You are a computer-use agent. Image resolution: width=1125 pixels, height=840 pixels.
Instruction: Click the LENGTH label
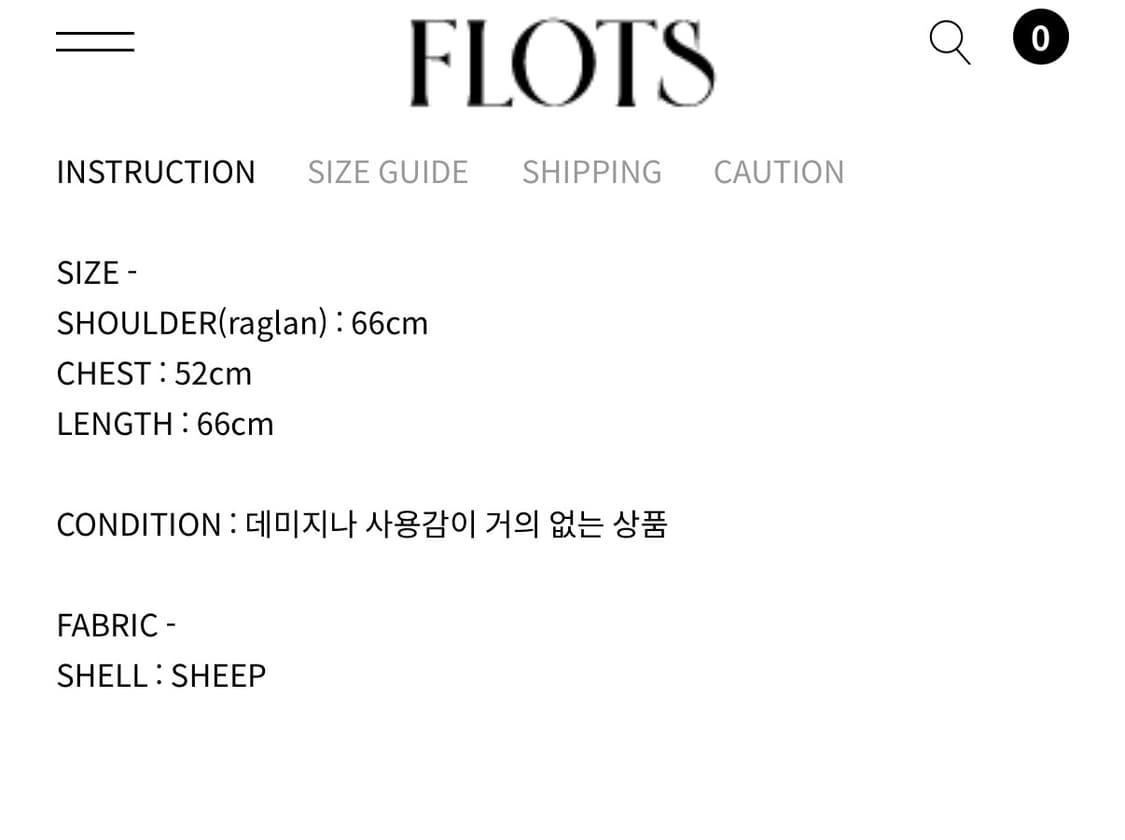pyautogui.click(x=114, y=424)
